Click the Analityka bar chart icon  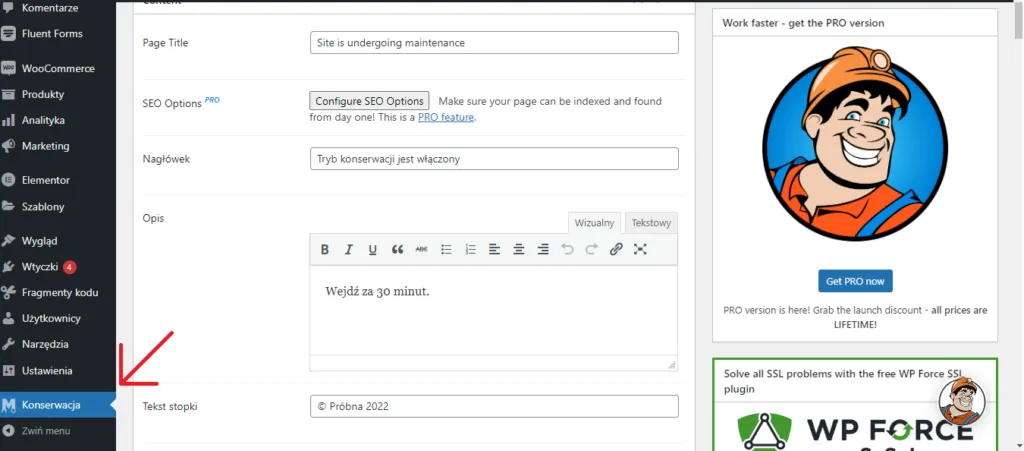pos(8,120)
